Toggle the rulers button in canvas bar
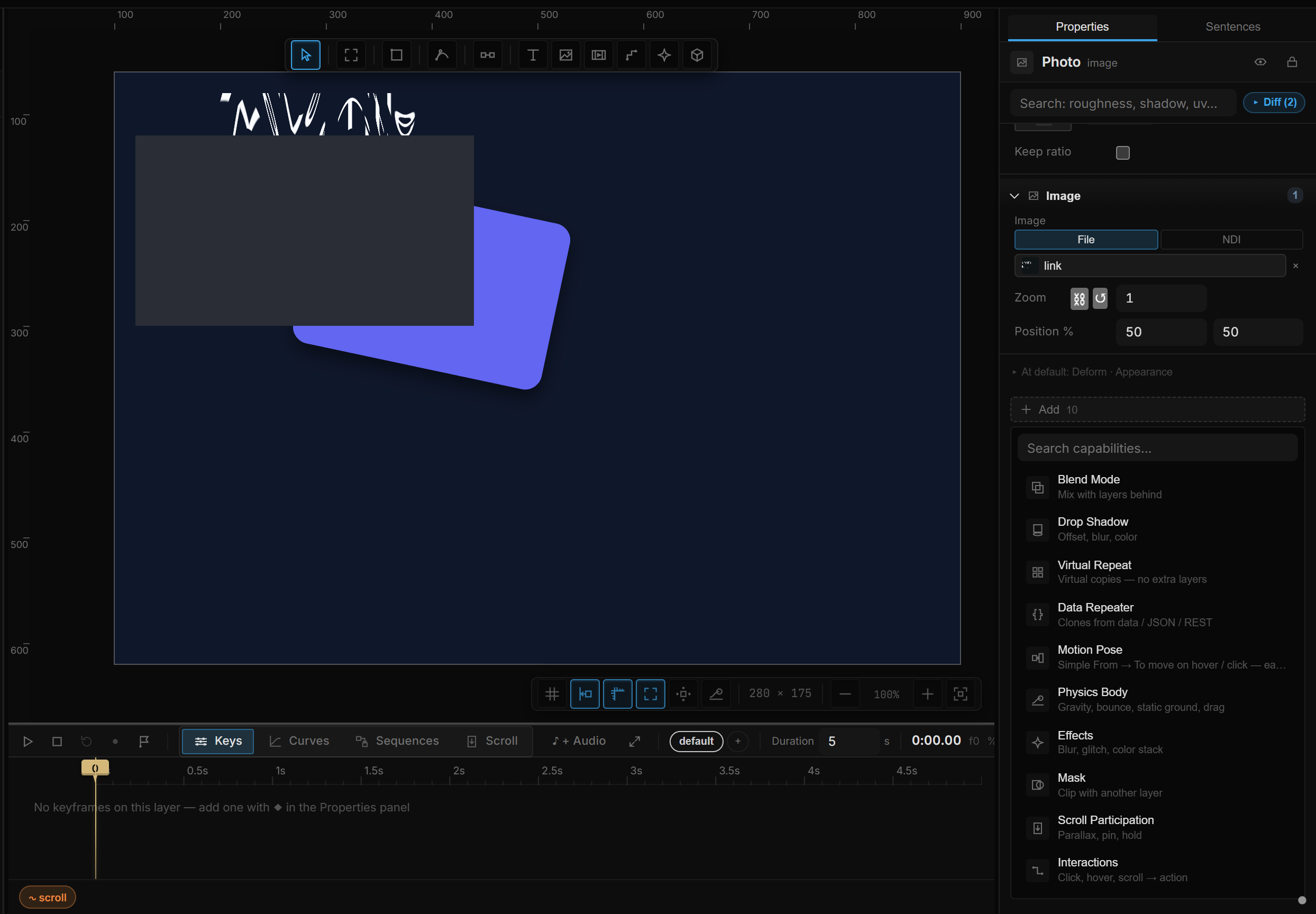1316x914 pixels. (x=617, y=694)
